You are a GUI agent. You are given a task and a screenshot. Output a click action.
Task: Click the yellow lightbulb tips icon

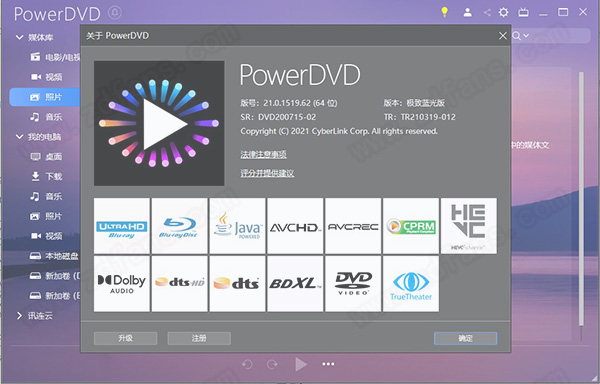coord(444,12)
